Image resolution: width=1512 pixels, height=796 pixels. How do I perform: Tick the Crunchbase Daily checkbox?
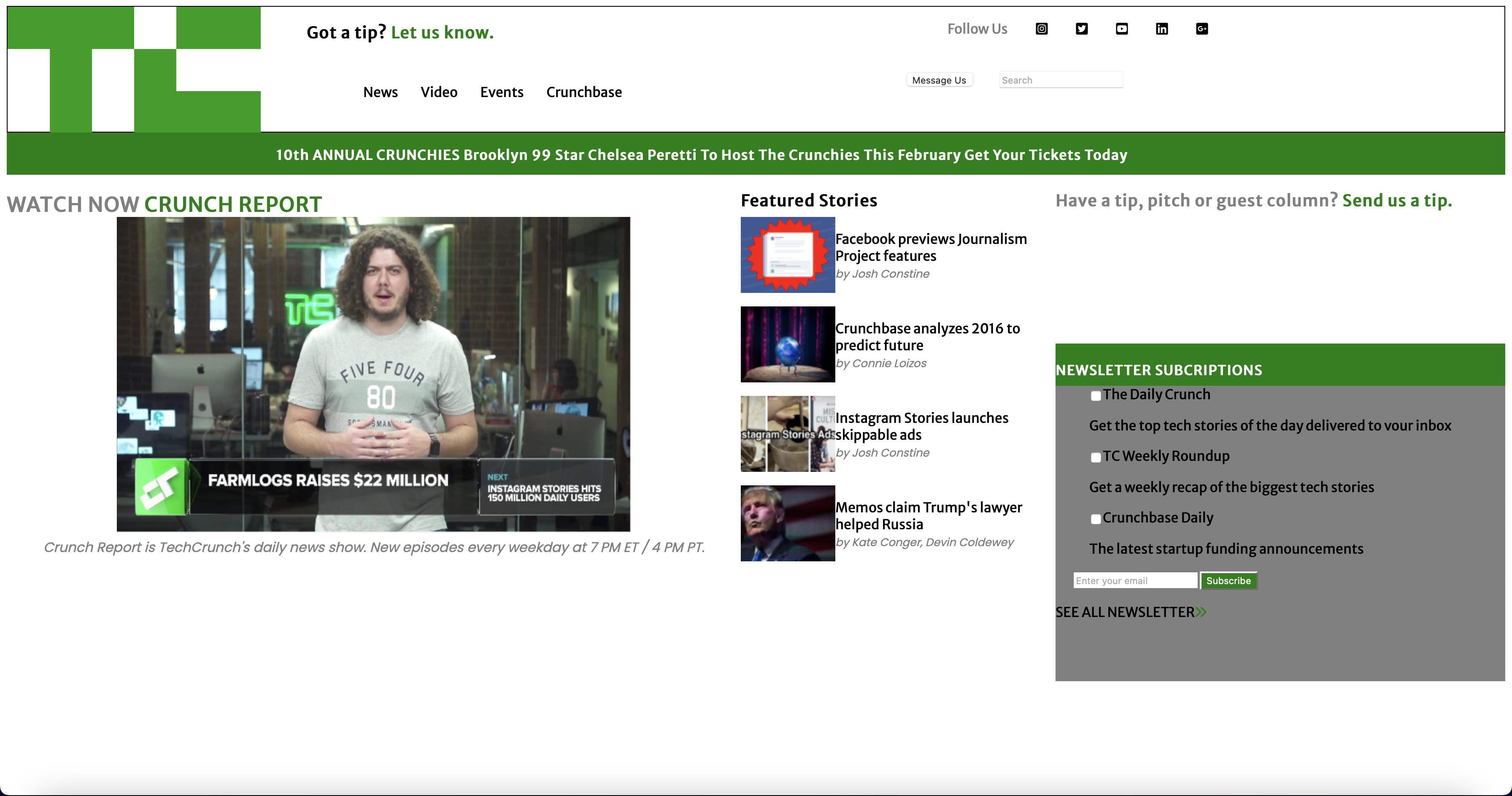click(1095, 519)
